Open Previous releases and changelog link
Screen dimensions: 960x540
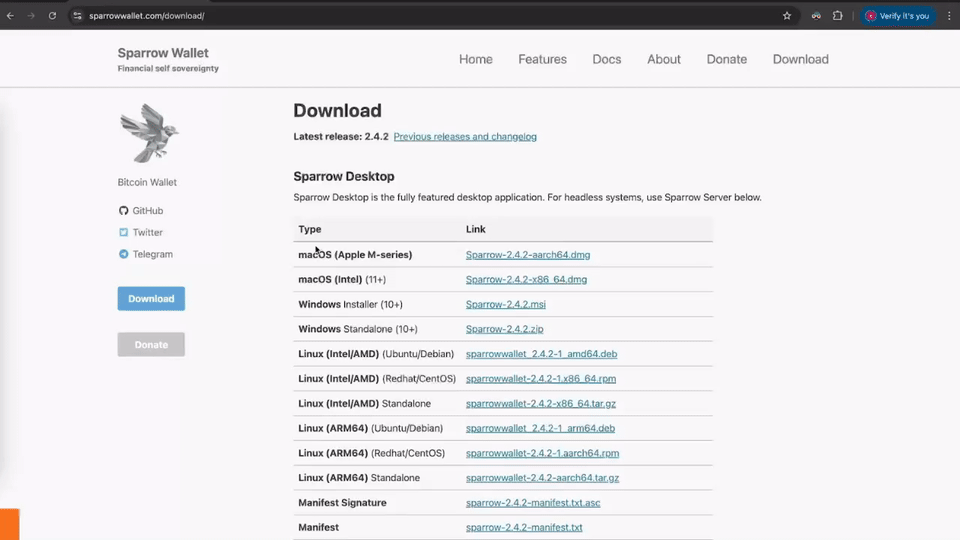(465, 137)
